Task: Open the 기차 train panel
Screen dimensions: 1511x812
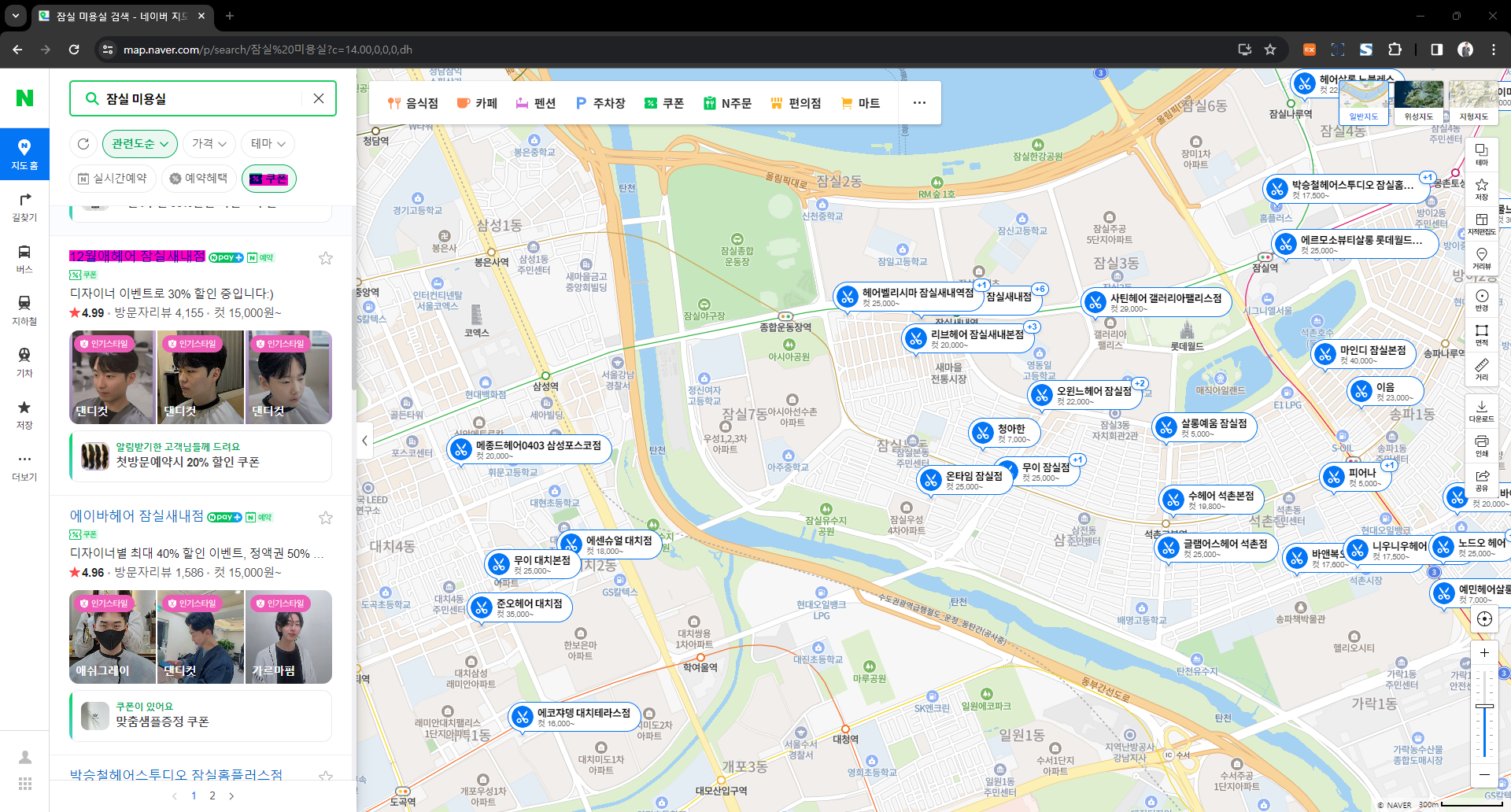Action: coord(24,363)
